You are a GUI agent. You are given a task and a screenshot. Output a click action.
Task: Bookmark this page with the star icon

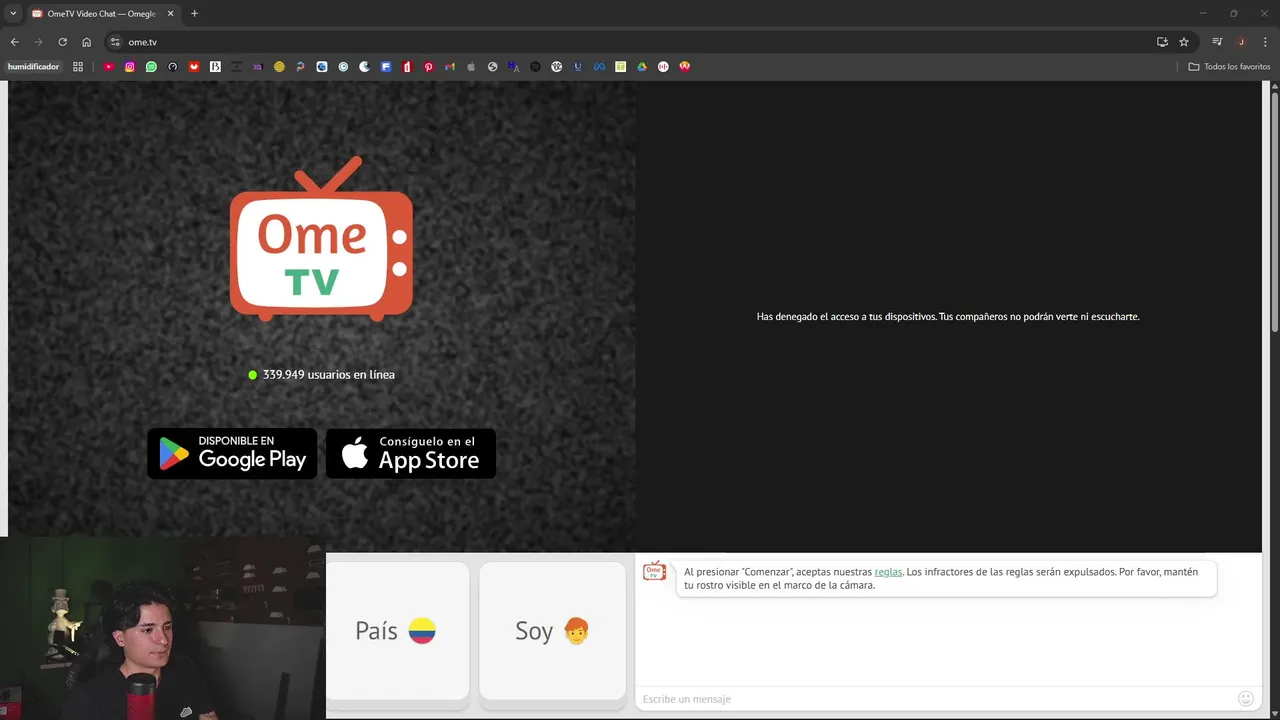pyautogui.click(x=1184, y=42)
